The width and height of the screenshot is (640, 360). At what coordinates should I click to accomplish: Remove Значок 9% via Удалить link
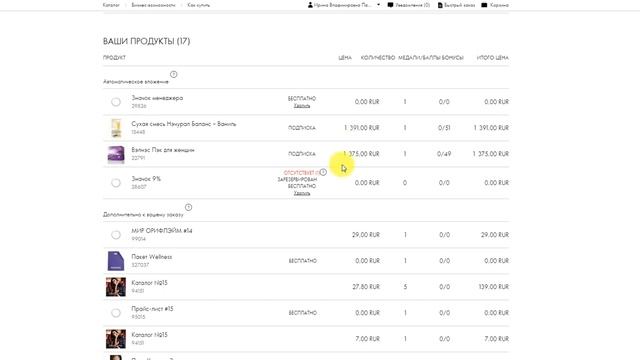(302, 193)
